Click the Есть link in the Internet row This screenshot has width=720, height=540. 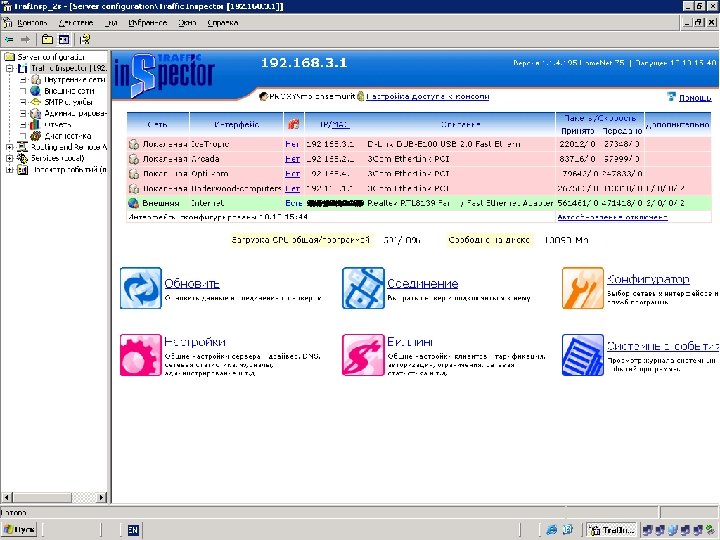293,203
